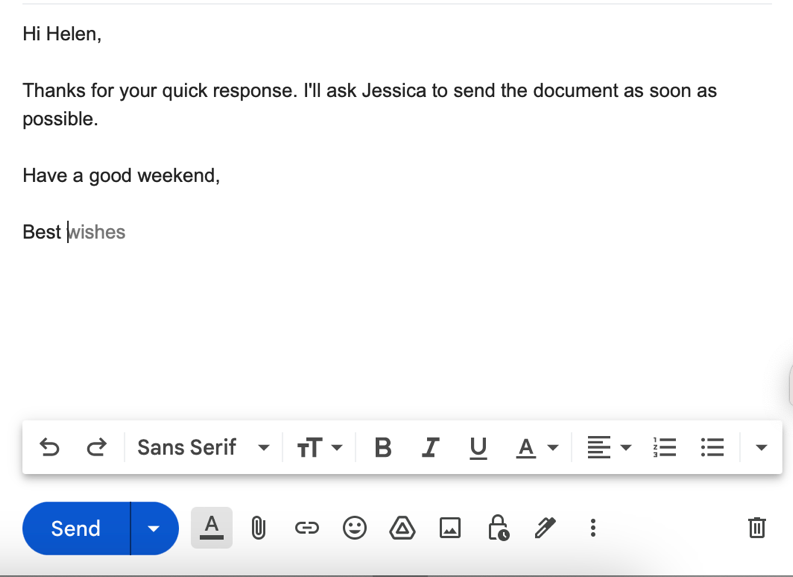Toggle confidential mode lock icon
Screen dimensions: 793x577
coord(498,528)
